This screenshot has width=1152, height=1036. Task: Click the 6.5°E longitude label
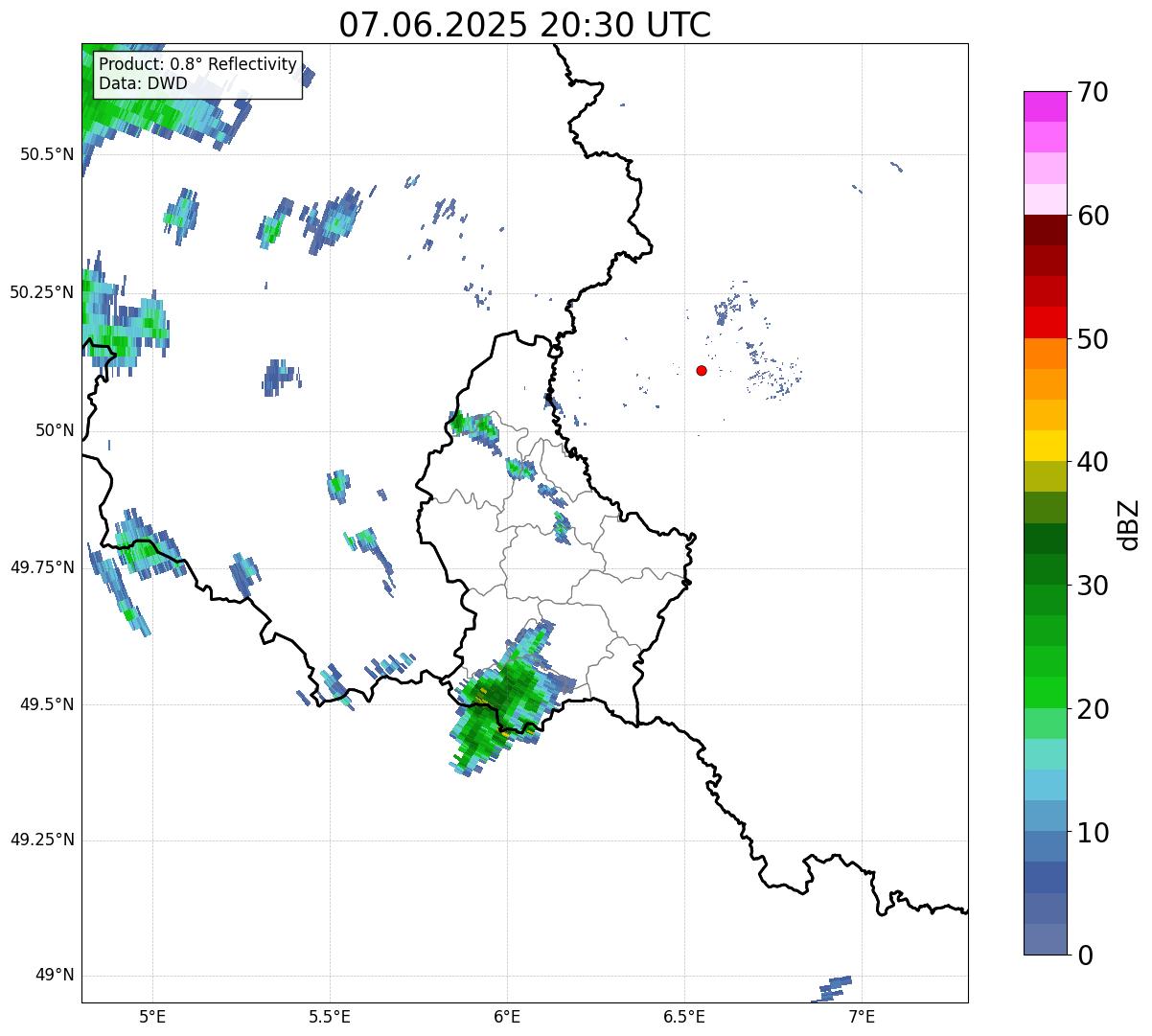[x=684, y=1016]
